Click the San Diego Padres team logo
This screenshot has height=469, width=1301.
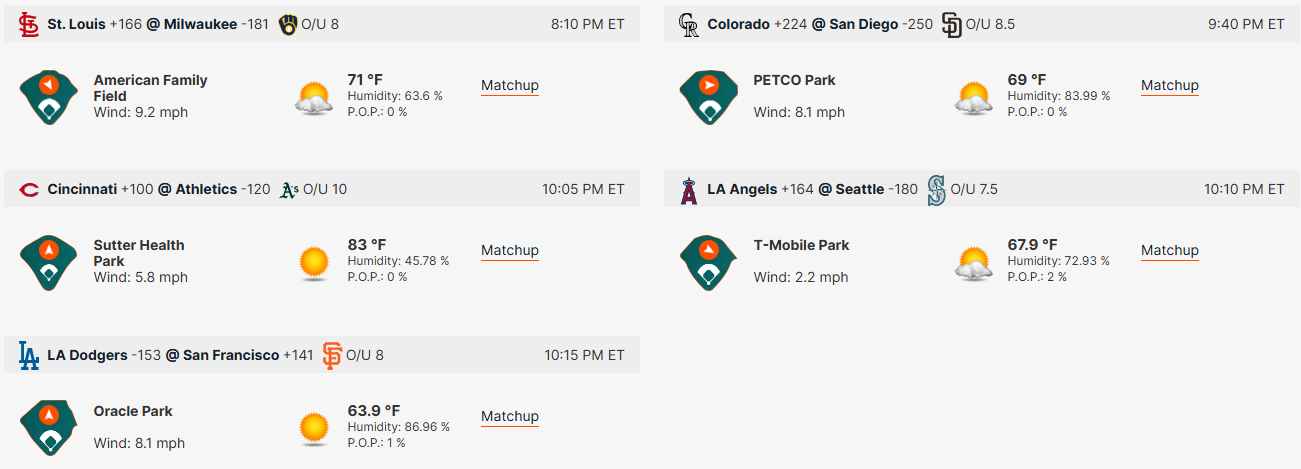coord(952,25)
